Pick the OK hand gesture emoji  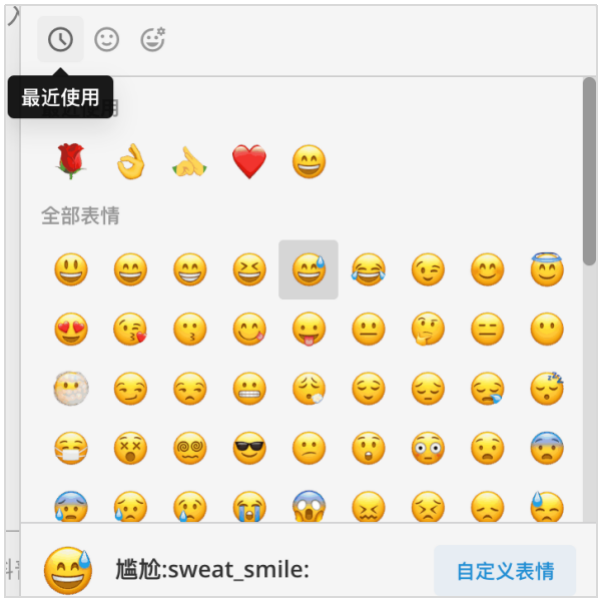coord(131,161)
